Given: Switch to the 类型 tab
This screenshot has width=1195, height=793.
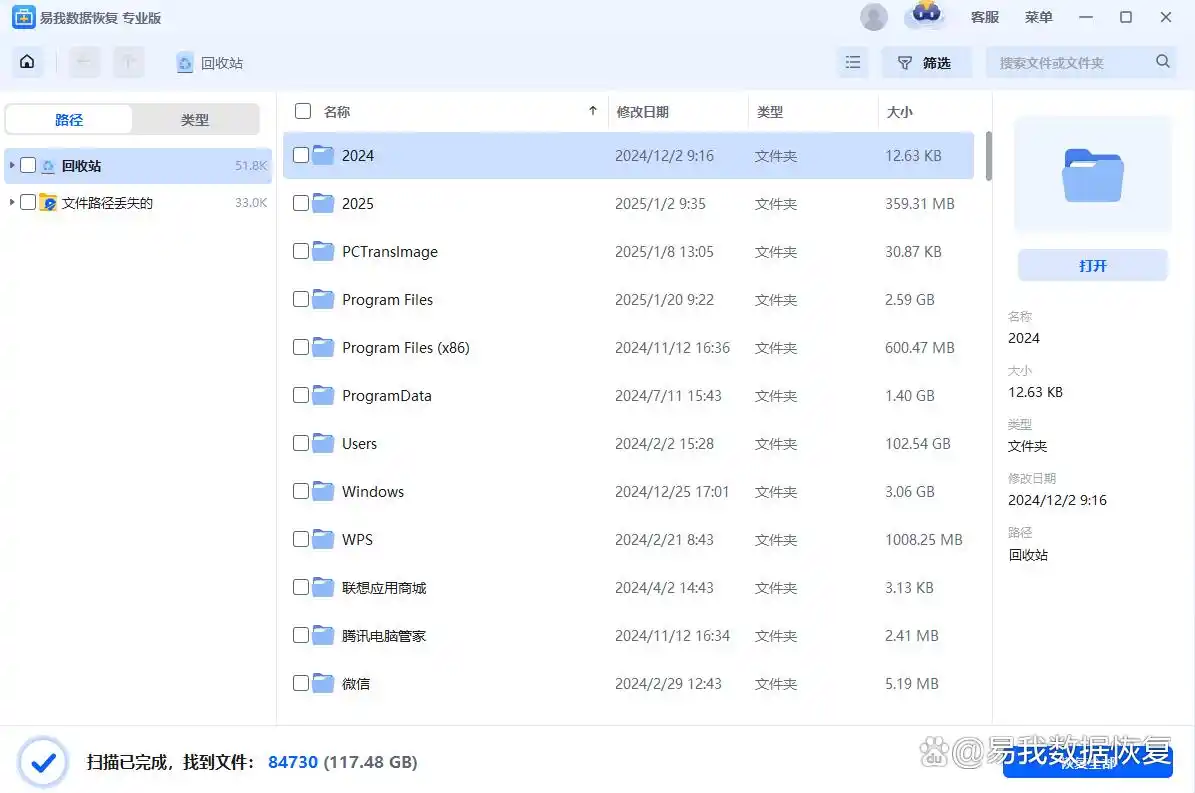Looking at the screenshot, I should click(196, 119).
